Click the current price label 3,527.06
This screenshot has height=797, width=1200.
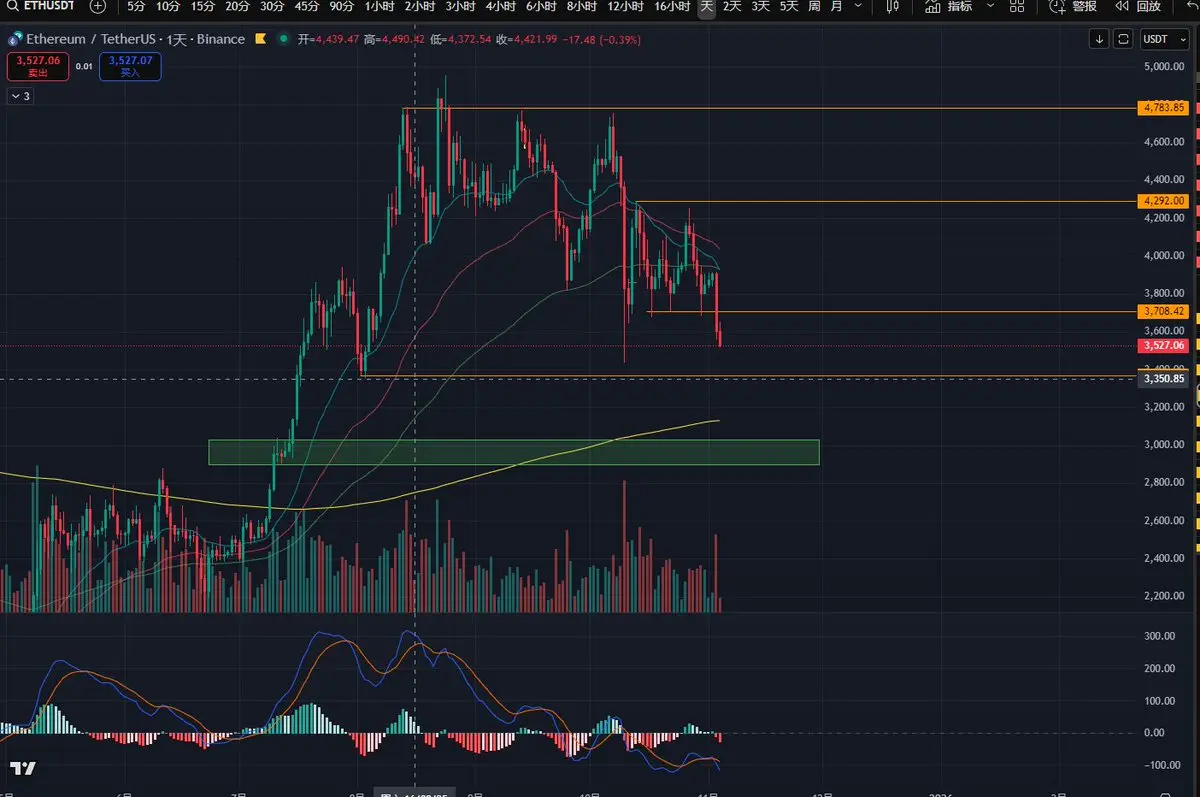(1163, 346)
